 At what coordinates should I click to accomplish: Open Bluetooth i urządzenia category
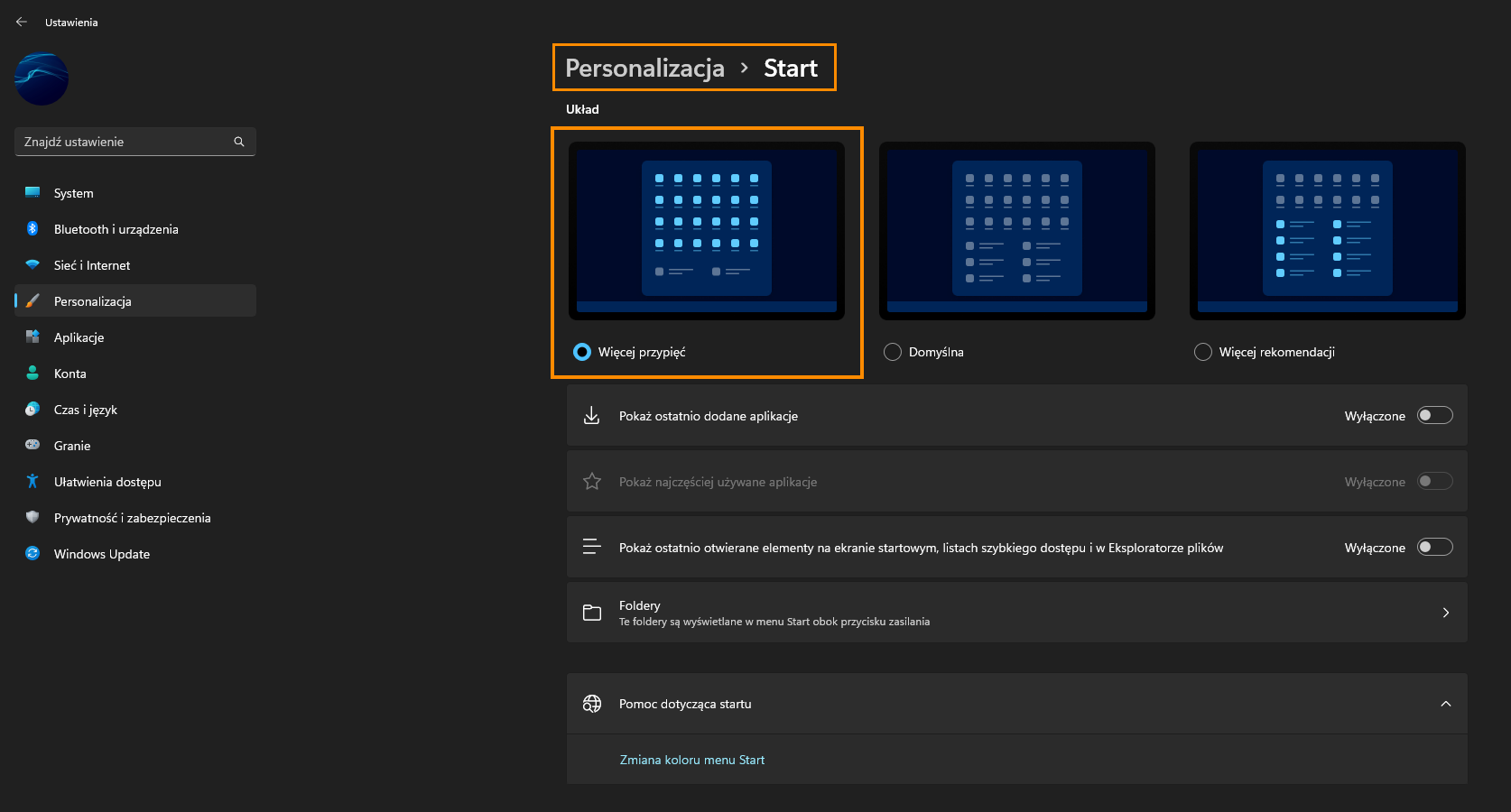pyautogui.click(x=135, y=228)
